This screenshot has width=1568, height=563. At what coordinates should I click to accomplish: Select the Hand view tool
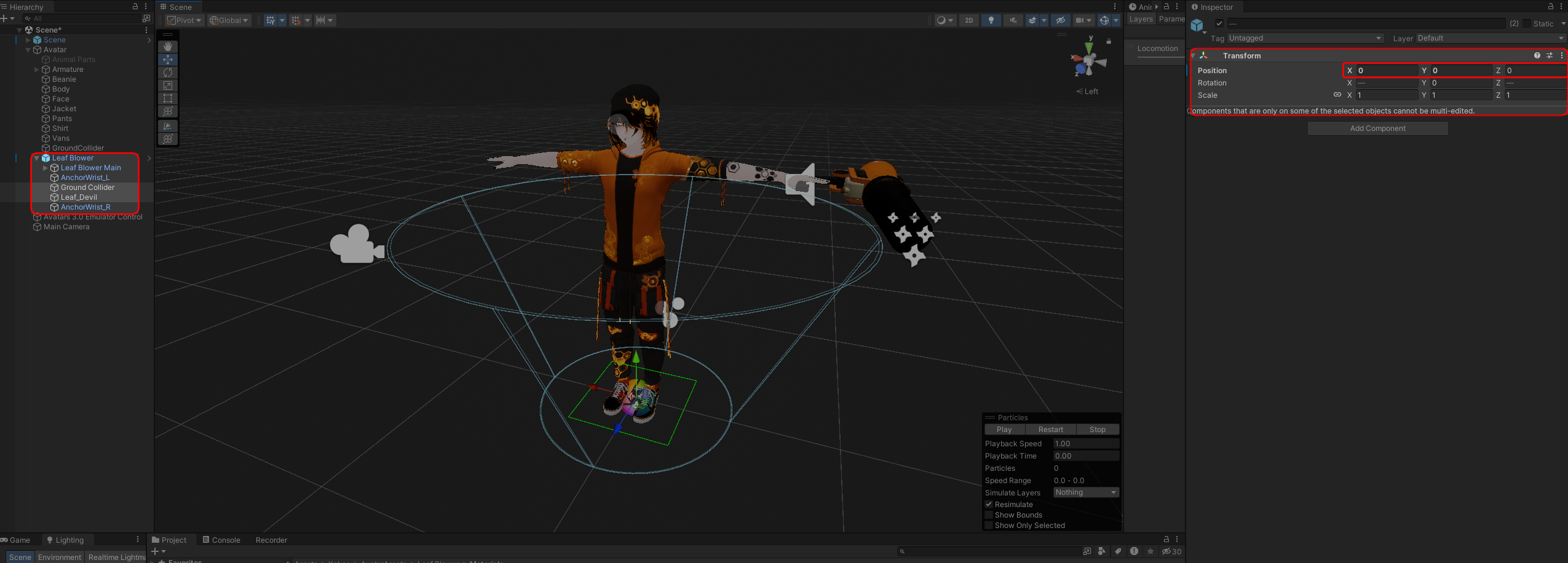pos(168,47)
